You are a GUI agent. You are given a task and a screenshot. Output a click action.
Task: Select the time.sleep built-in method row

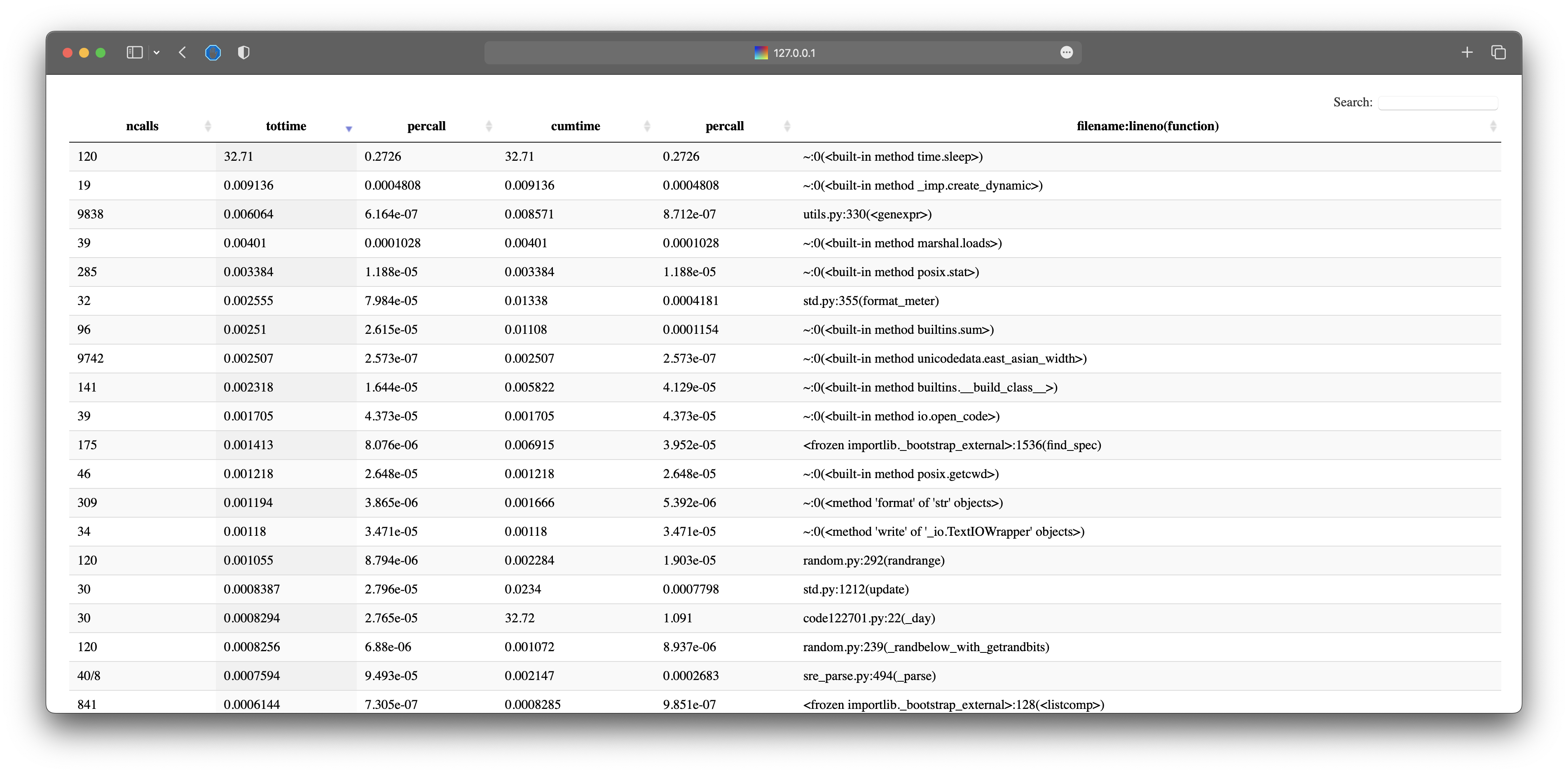tap(892, 157)
